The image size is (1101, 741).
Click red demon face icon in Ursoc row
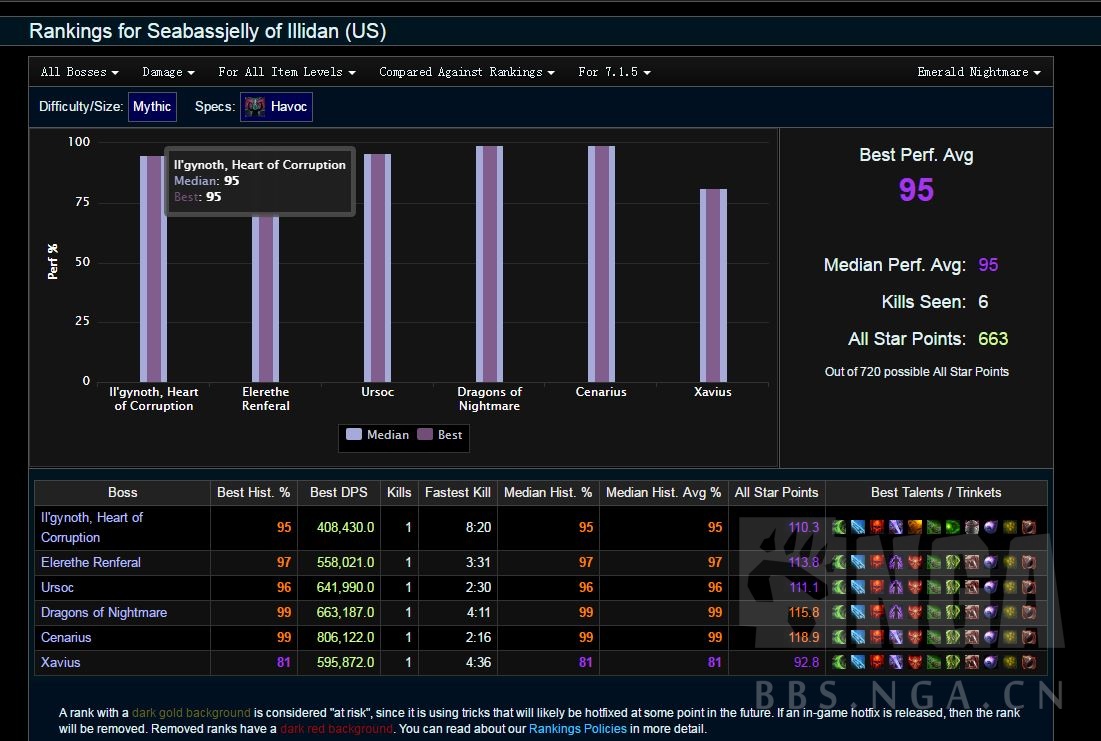click(915, 587)
